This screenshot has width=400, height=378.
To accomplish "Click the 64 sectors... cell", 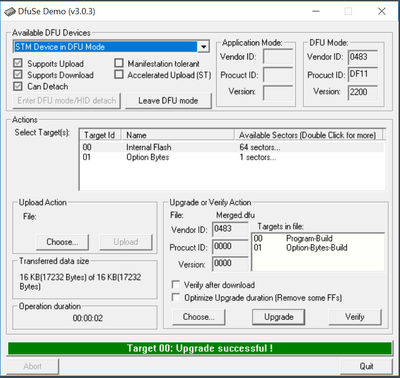I will [260, 147].
